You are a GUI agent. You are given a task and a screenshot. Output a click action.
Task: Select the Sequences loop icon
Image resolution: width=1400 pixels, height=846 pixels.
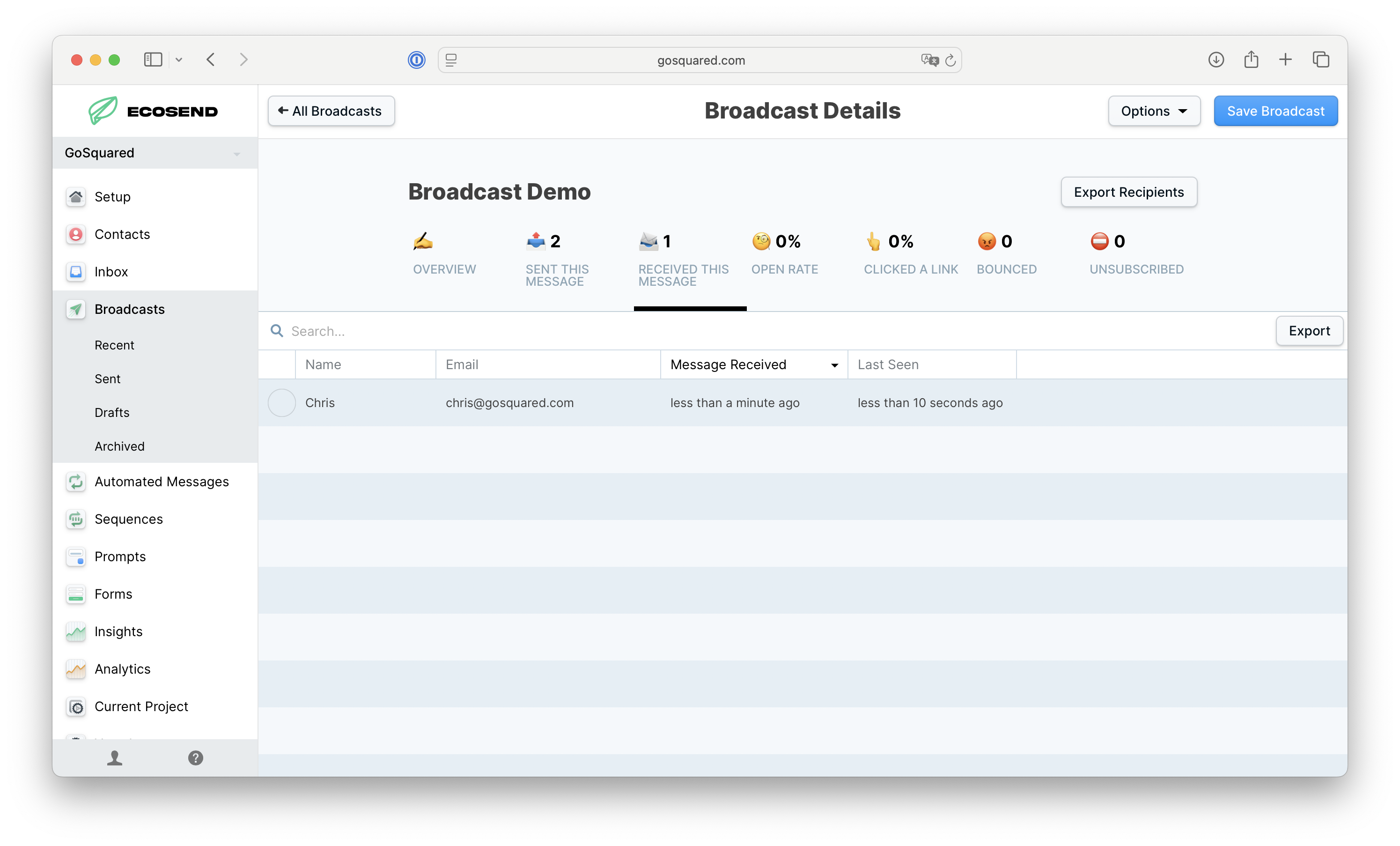click(x=76, y=519)
